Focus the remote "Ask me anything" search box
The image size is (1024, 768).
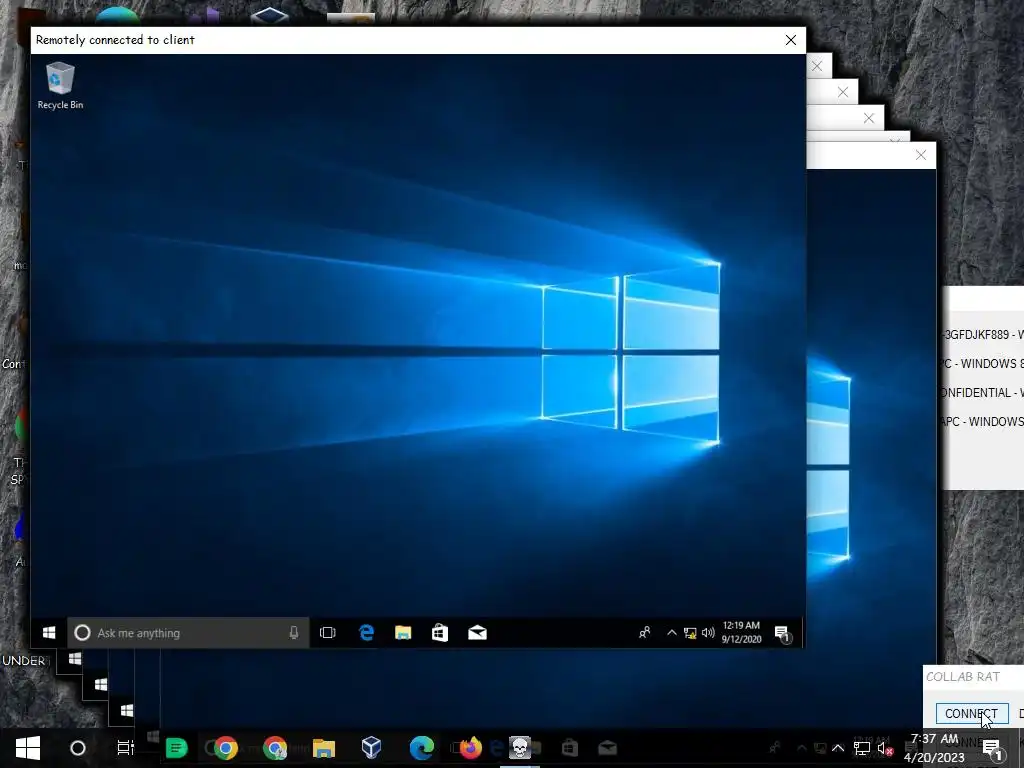point(188,633)
